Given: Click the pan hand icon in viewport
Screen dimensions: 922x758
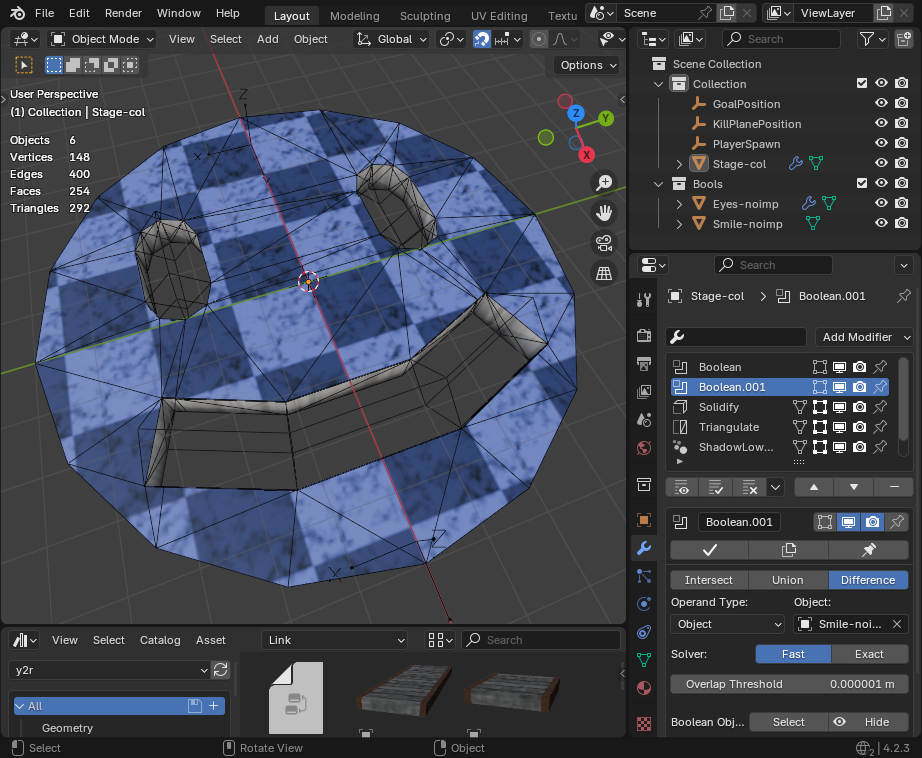Looking at the screenshot, I should [604, 212].
